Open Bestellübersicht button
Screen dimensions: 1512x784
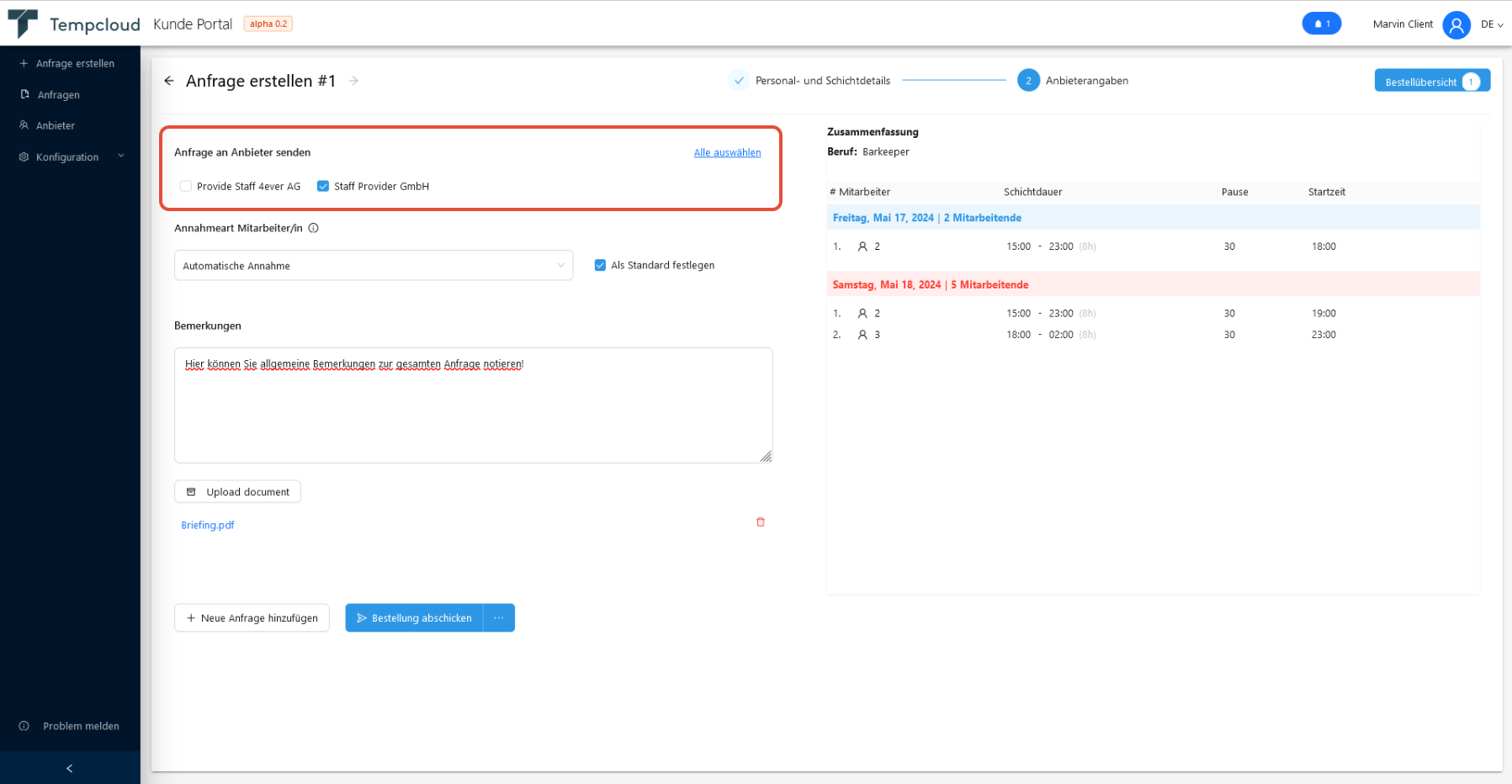click(1432, 81)
